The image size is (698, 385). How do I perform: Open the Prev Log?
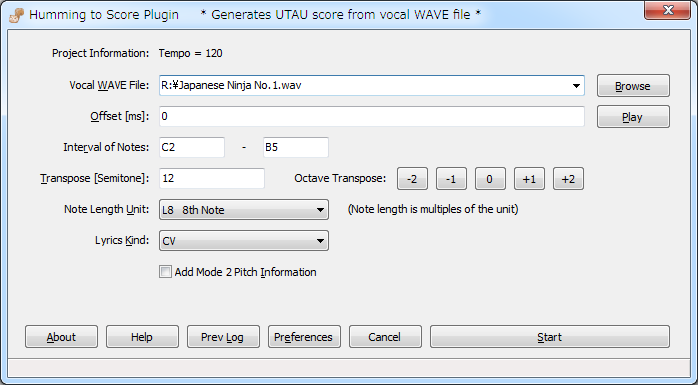(x=223, y=337)
